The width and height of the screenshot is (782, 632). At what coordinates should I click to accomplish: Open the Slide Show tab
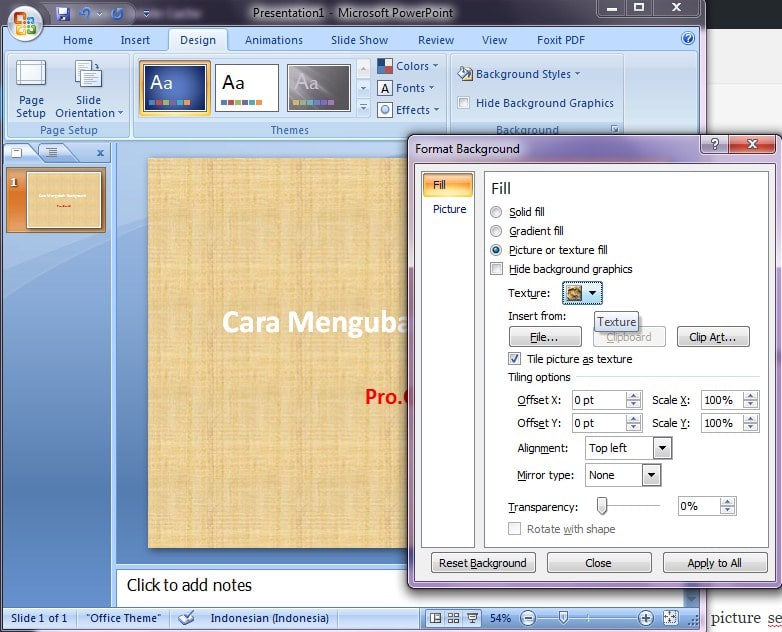coord(359,40)
